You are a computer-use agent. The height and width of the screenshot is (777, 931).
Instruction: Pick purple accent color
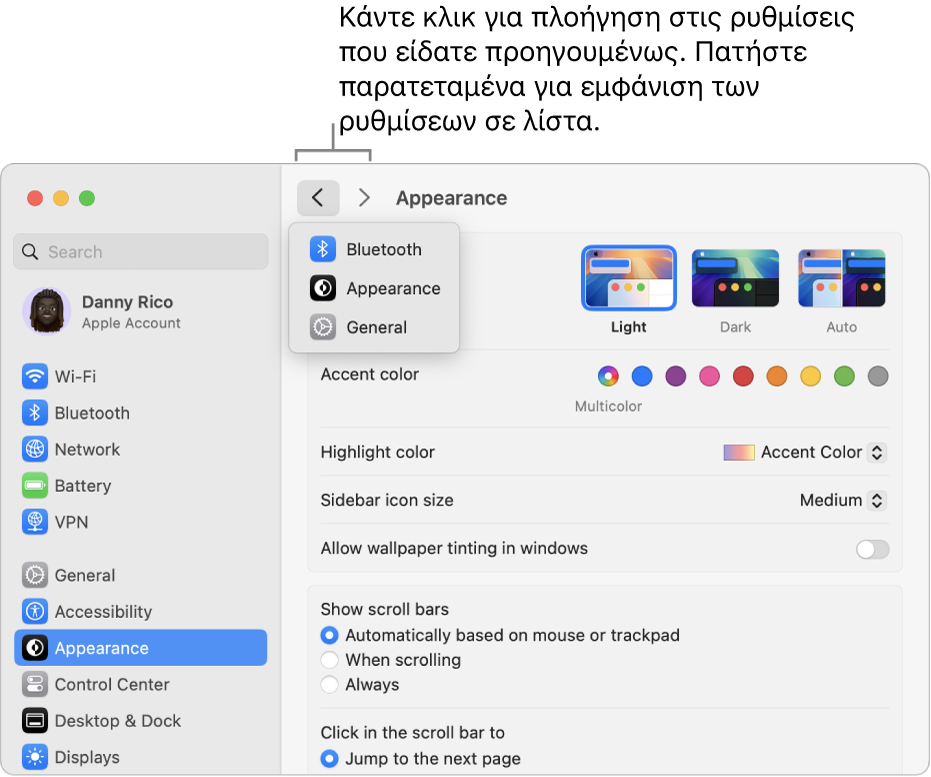point(676,376)
